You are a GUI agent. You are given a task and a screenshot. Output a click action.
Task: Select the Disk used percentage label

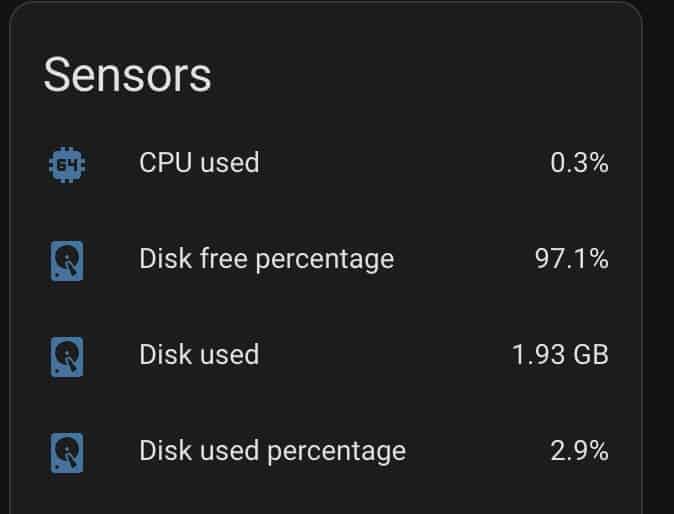[x=273, y=452]
